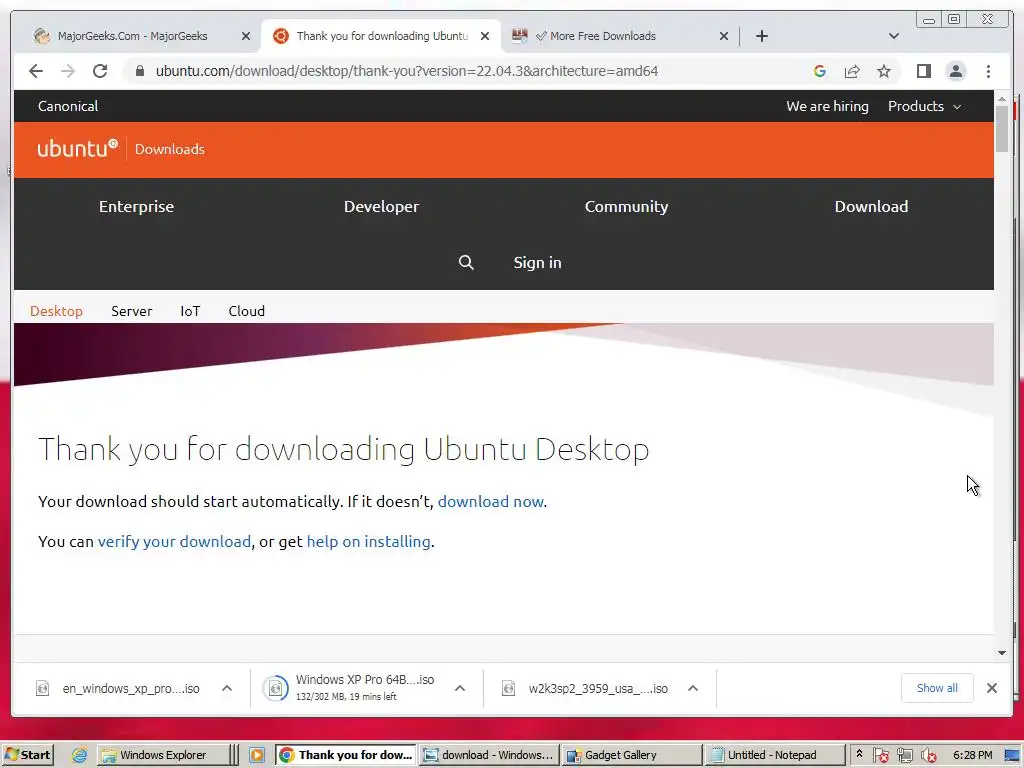Click Action Center flag tray icon
Viewport: 1024px width, 768px height.
(880, 756)
